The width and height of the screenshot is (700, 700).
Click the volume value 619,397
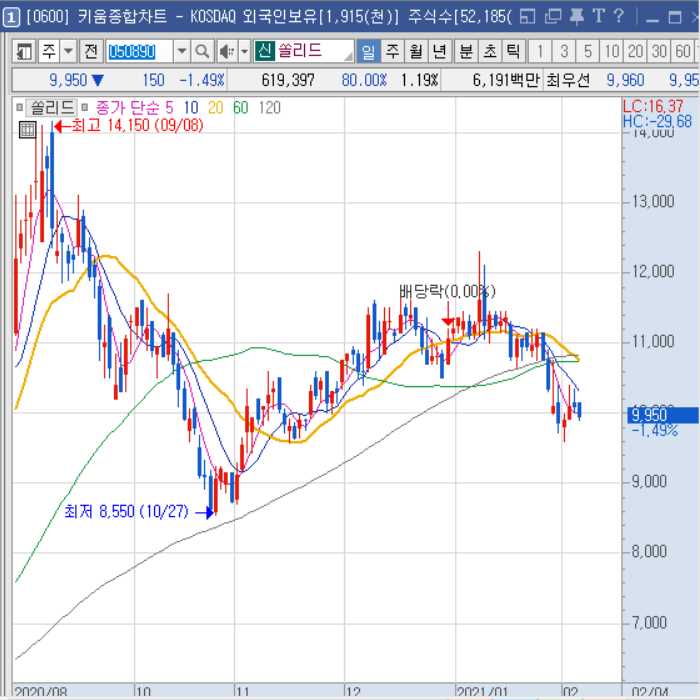[x=288, y=80]
